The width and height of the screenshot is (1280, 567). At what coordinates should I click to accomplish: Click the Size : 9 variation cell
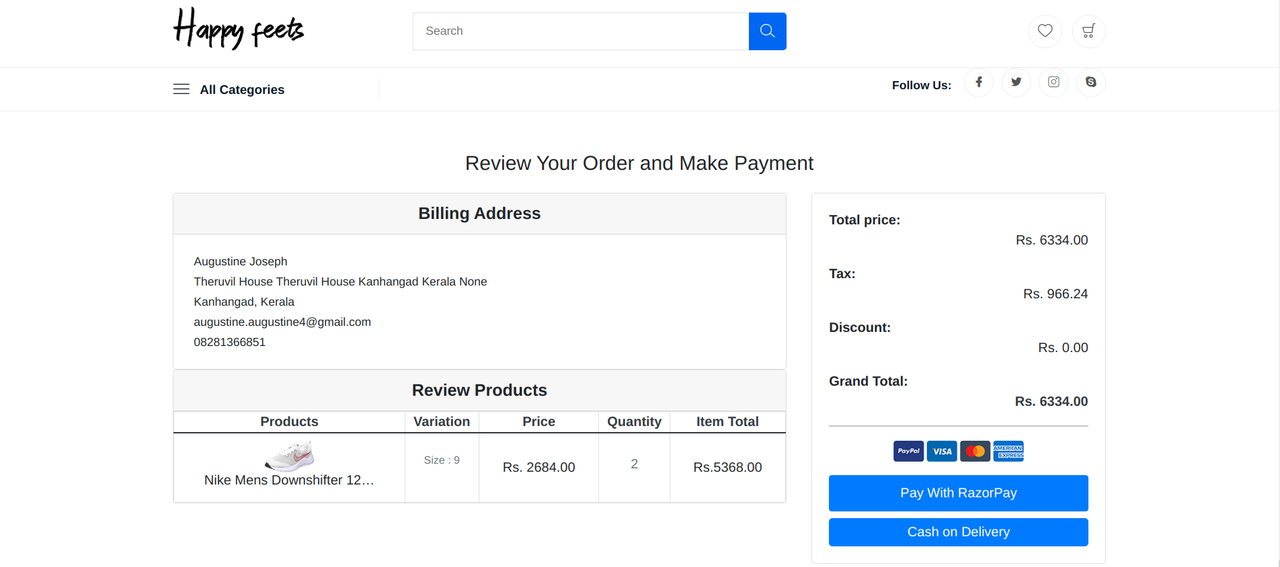pos(442,460)
